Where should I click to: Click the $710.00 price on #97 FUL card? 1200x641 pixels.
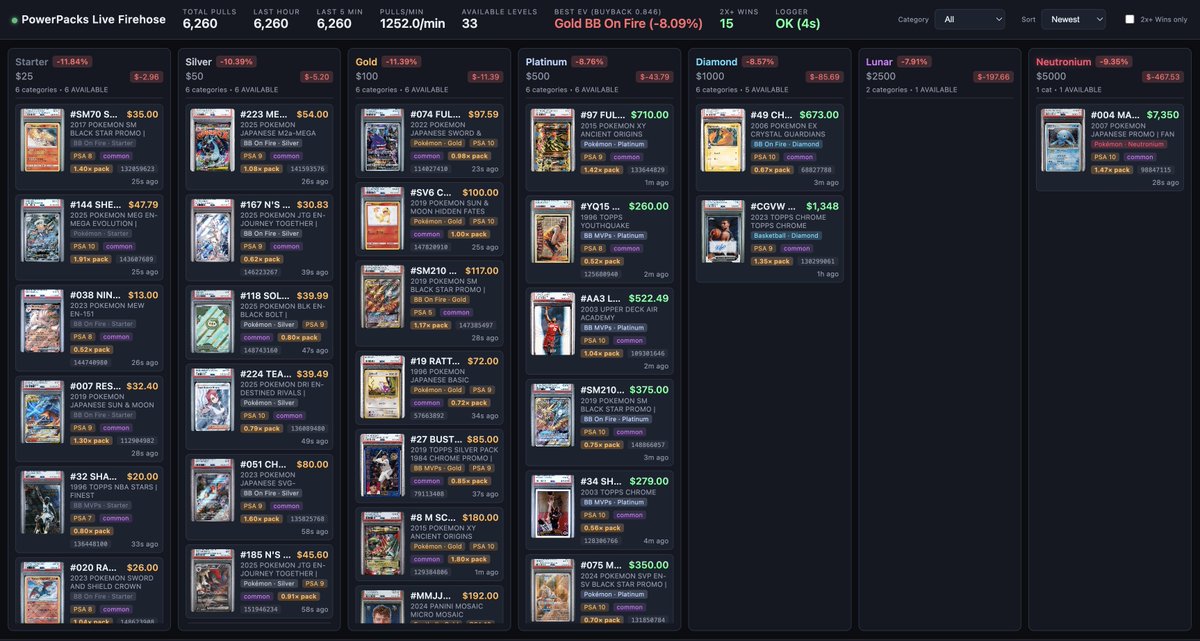point(650,115)
